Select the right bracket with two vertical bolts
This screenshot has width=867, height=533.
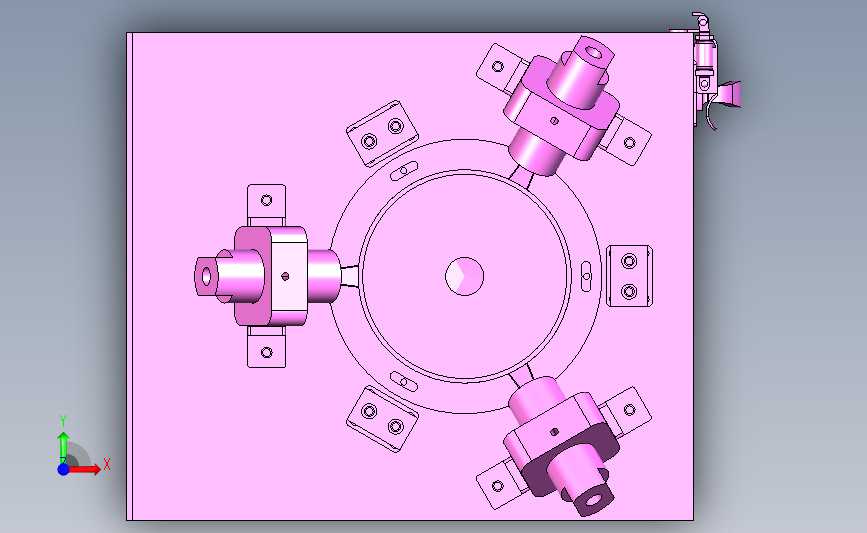click(629, 276)
